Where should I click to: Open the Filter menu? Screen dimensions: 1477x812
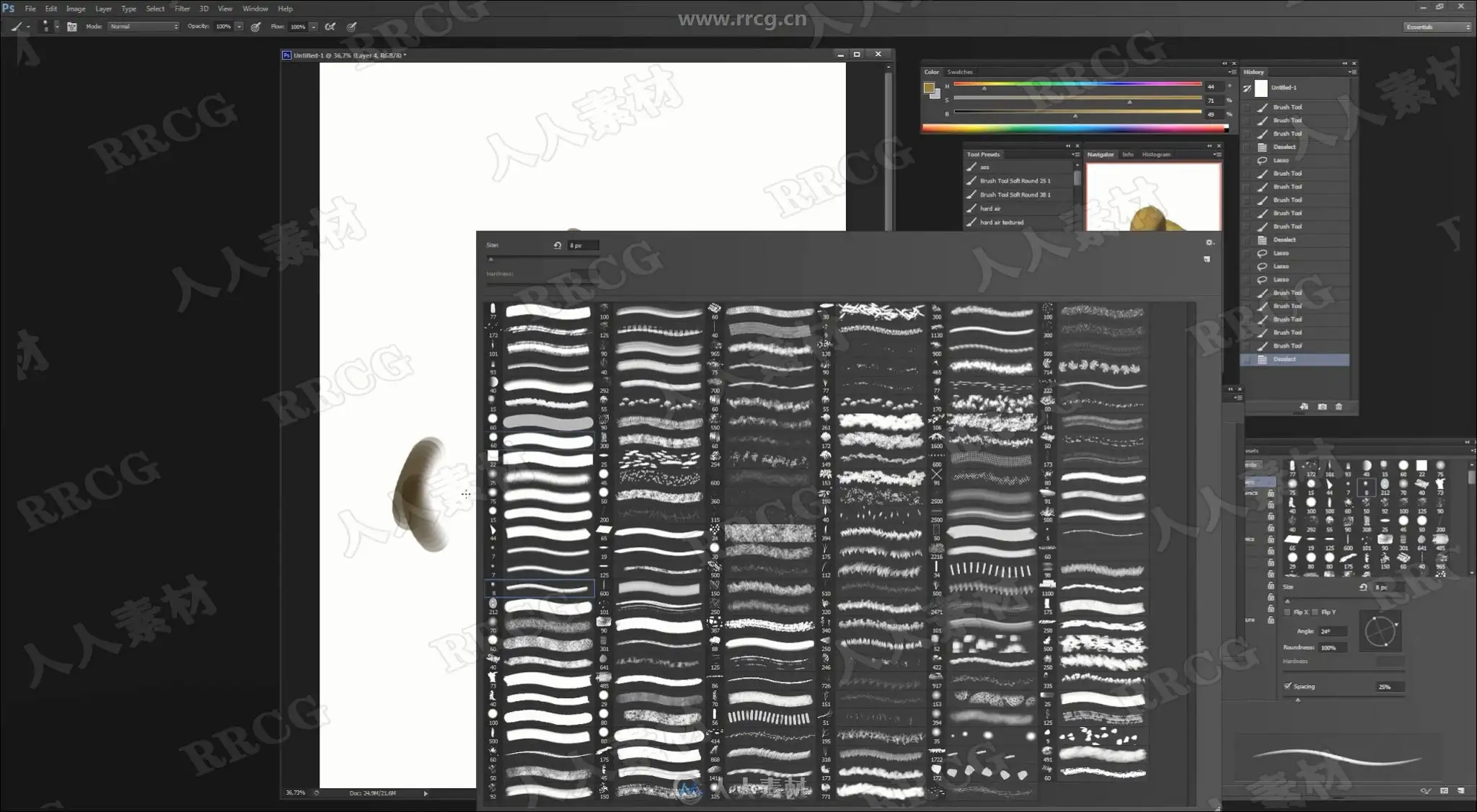(x=182, y=9)
